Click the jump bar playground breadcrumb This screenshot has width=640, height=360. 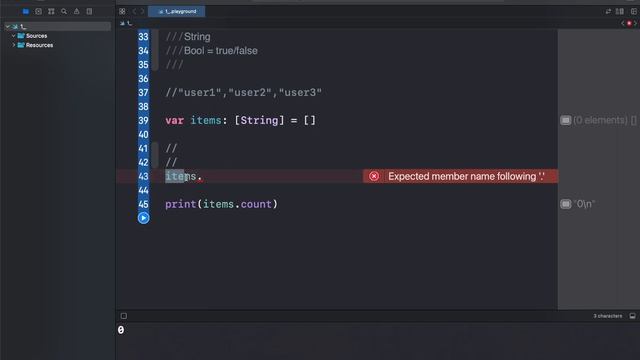click(x=126, y=23)
